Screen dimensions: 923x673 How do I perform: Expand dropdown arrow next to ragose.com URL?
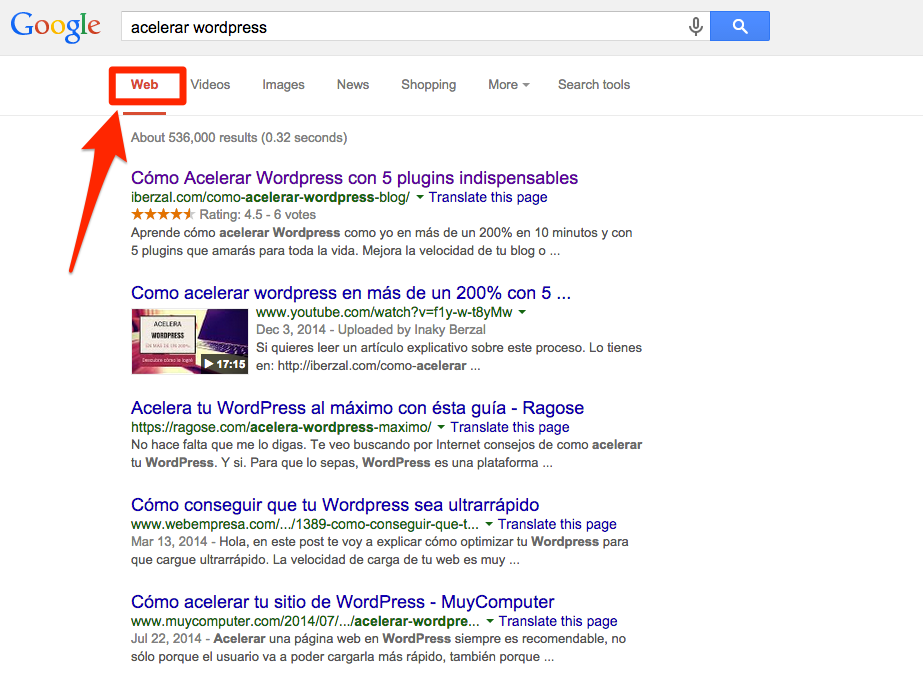(441, 427)
